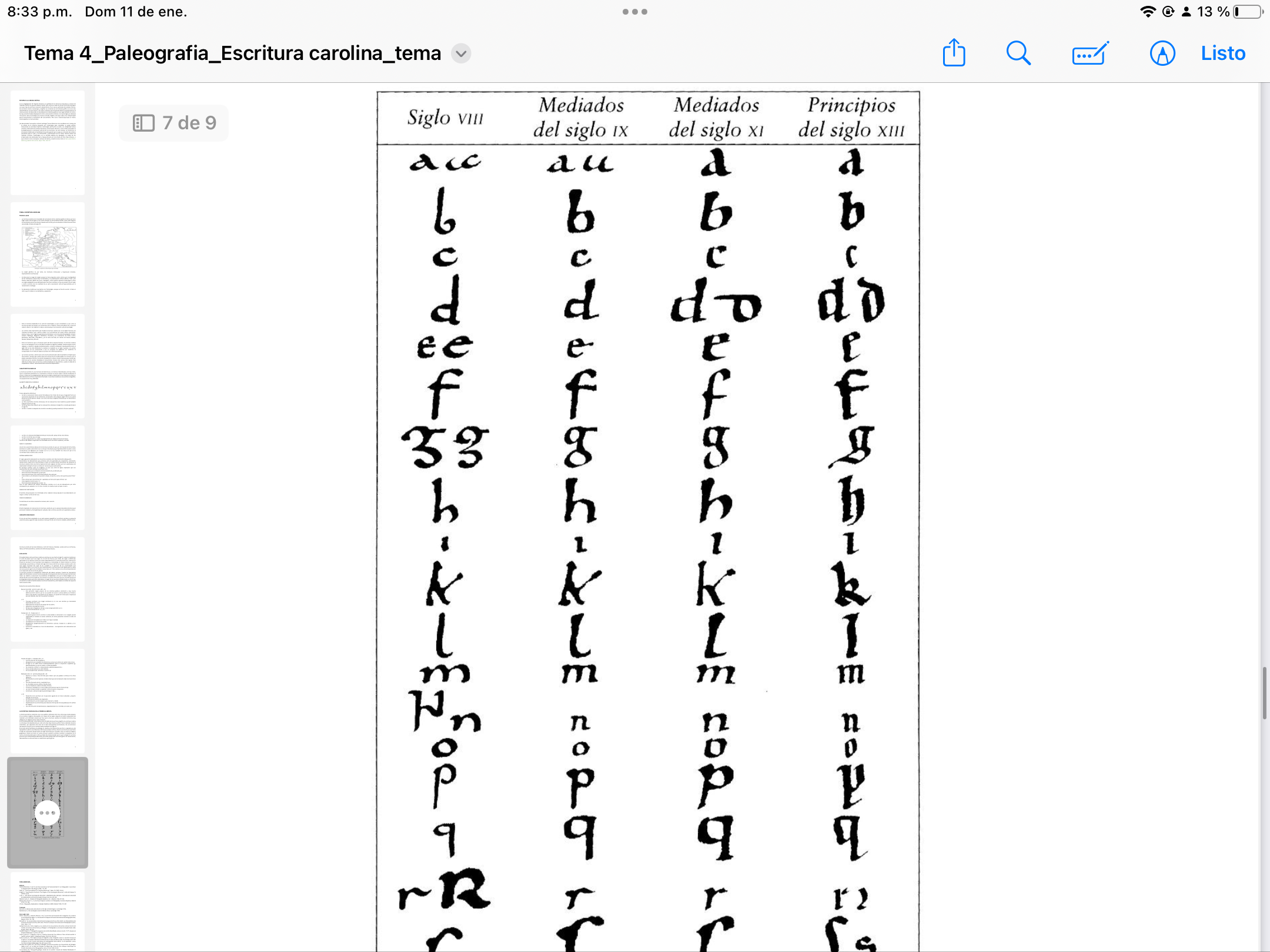Click the vertical scrollbar on right edge
The height and width of the screenshot is (952, 1270).
click(x=1264, y=693)
